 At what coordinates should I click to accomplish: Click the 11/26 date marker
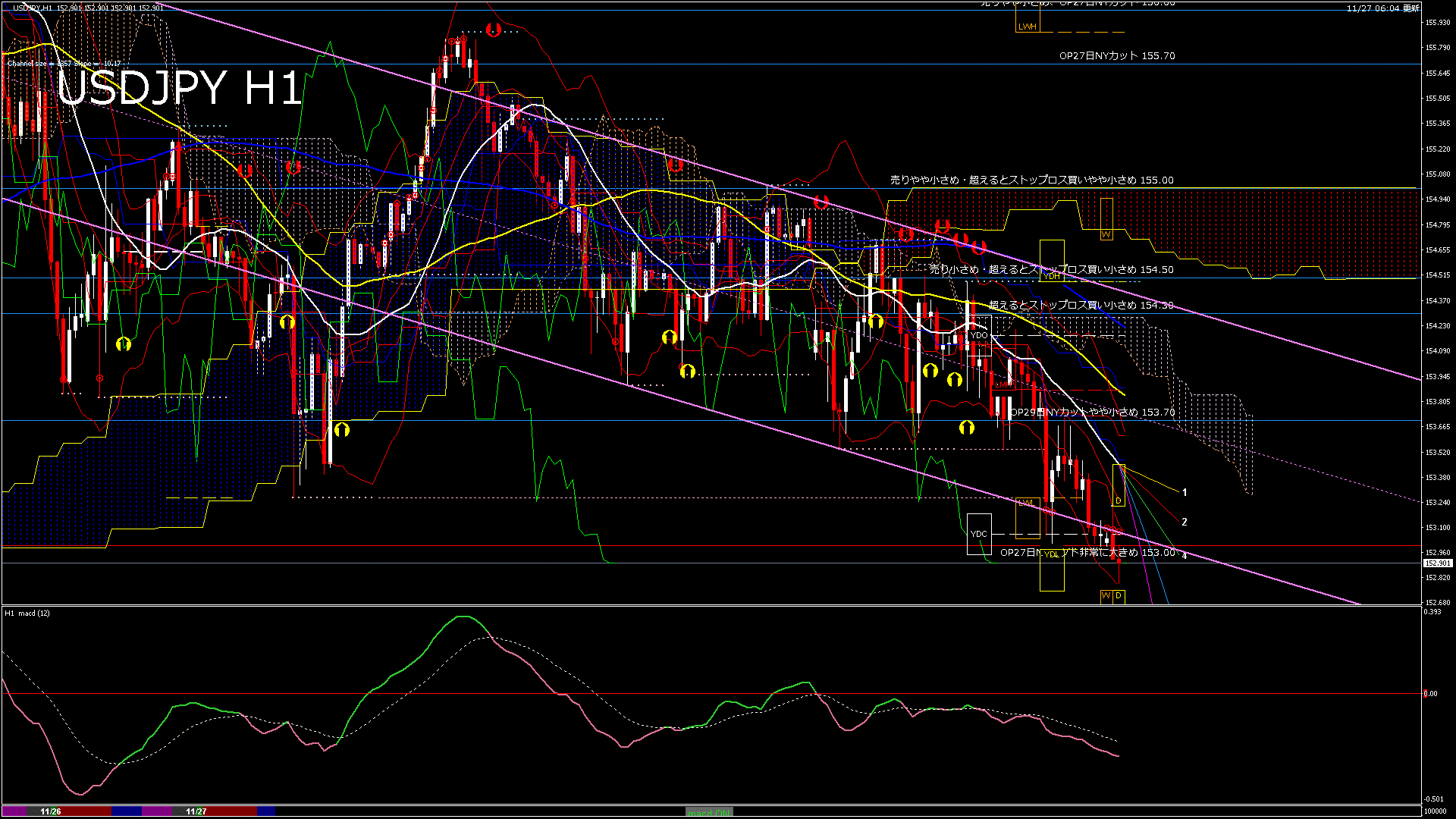click(x=51, y=811)
